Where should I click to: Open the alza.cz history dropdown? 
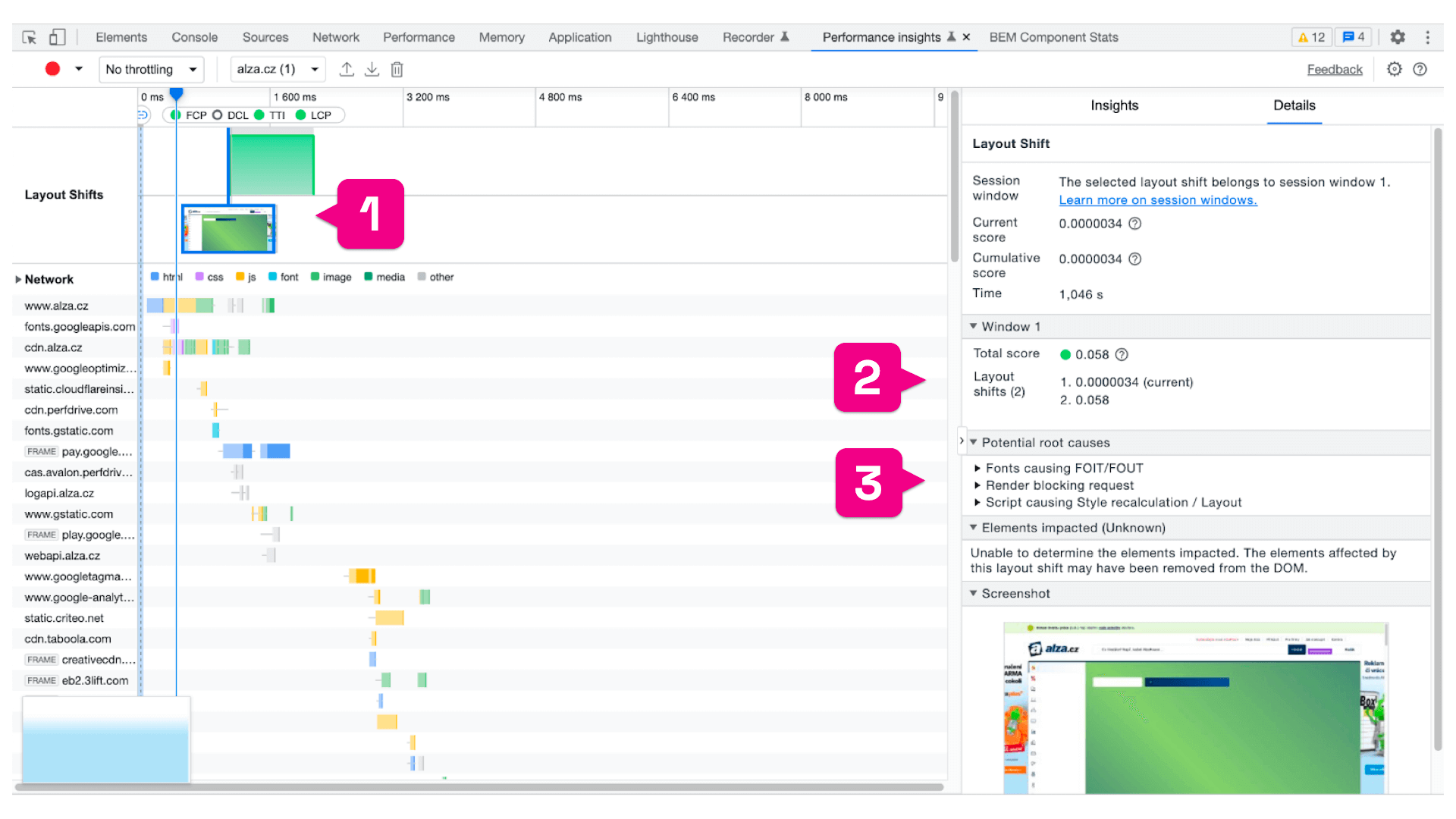tap(277, 69)
